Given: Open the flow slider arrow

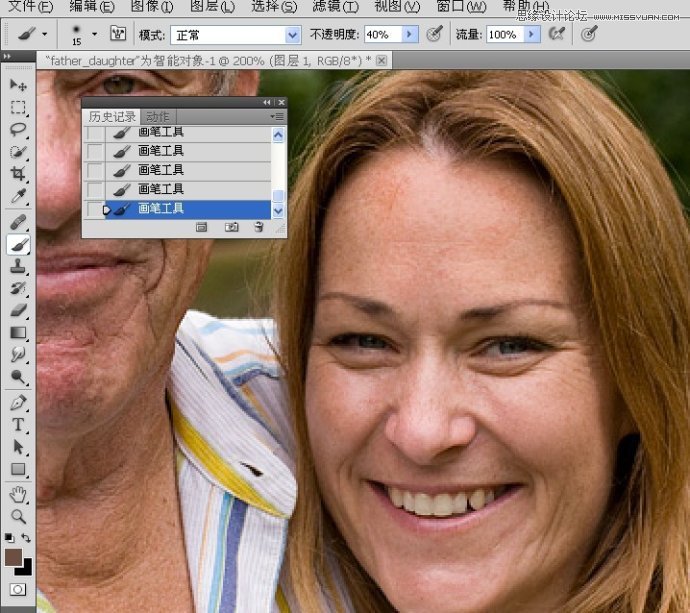Looking at the screenshot, I should [532, 34].
